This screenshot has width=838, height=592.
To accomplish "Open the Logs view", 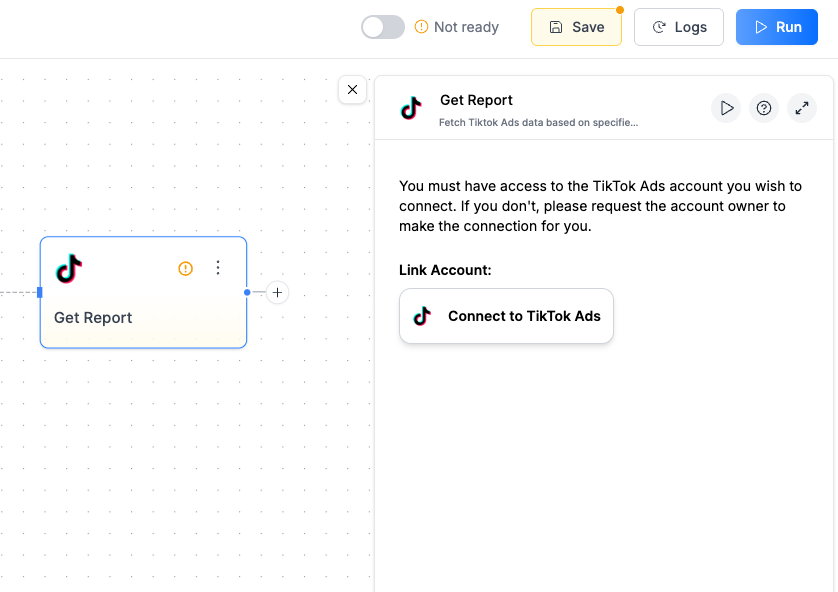I will pos(679,27).
